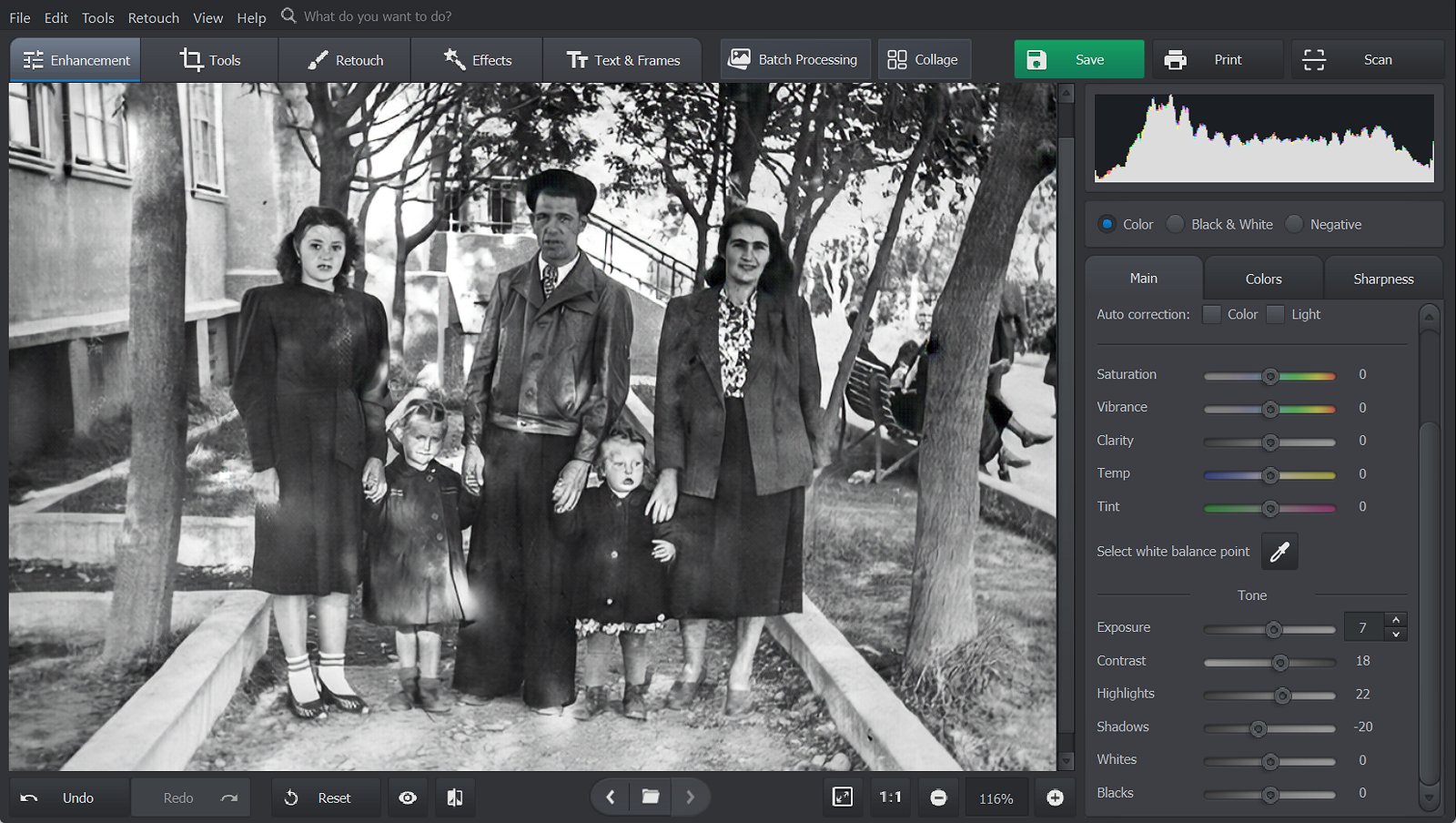
Task: Click the panel scrollbar down arrow
Action: pyautogui.click(x=1429, y=798)
